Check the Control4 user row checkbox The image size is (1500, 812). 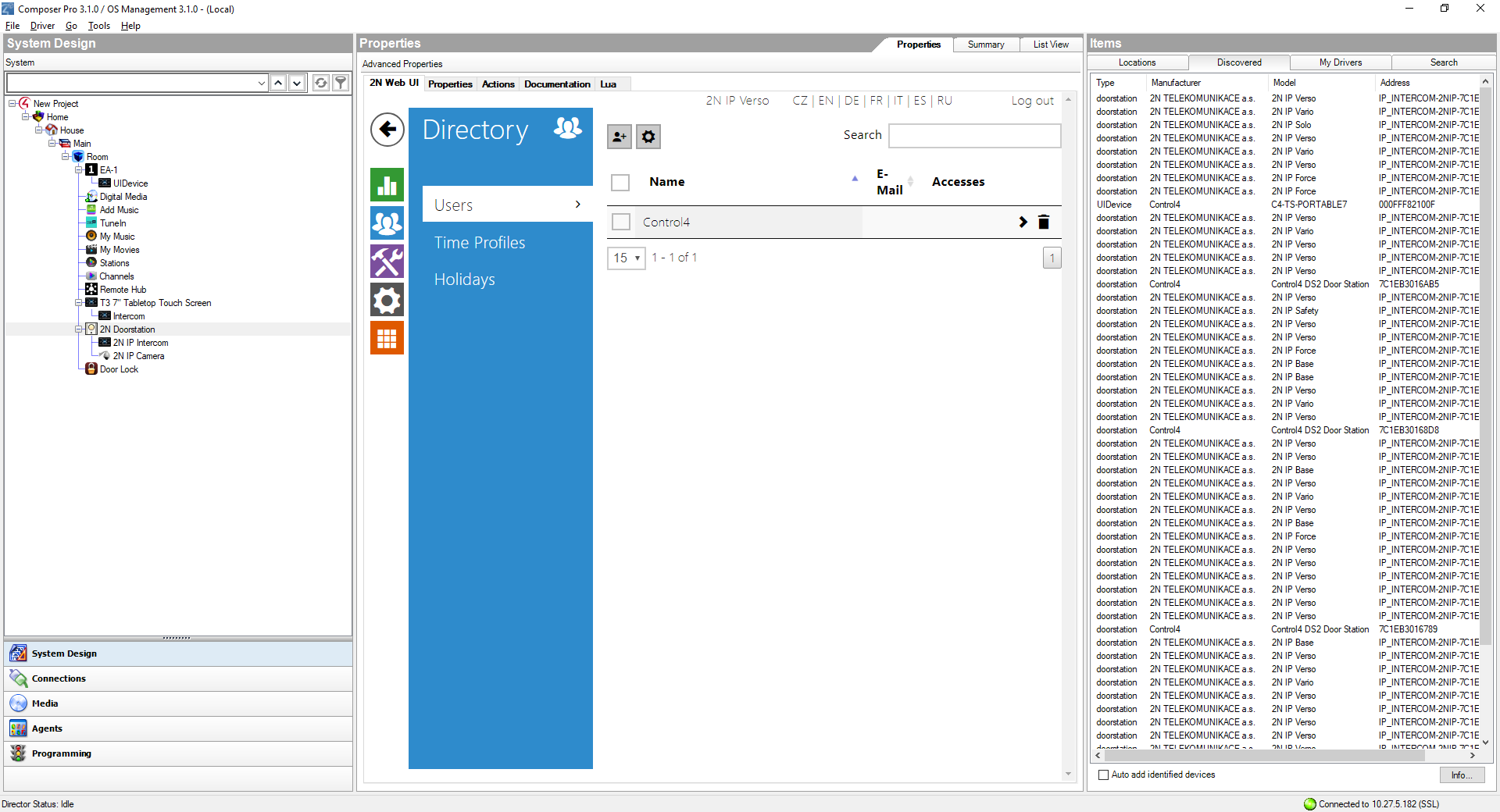tap(621, 223)
